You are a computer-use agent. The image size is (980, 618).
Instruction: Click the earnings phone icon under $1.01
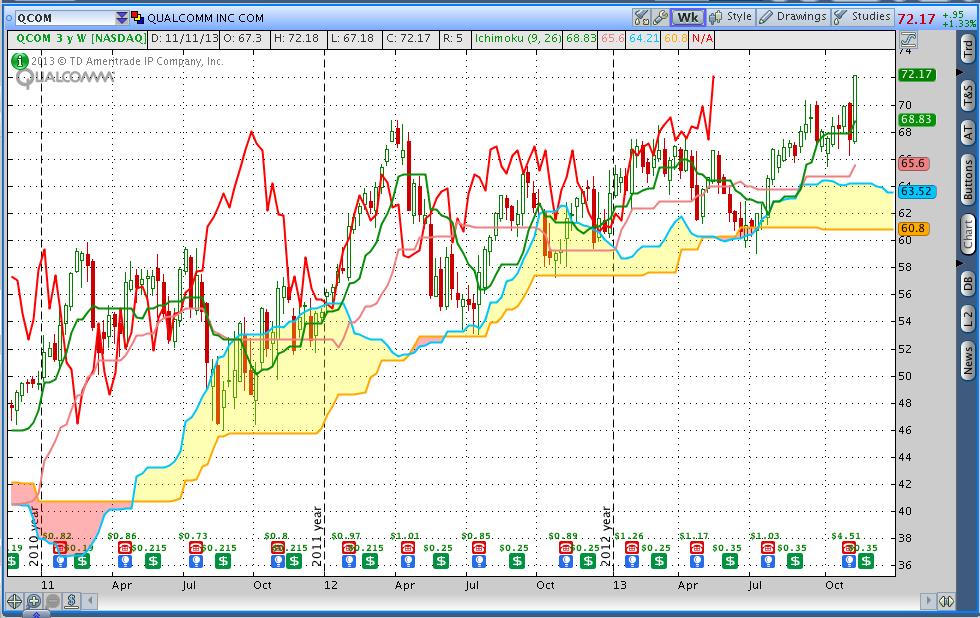pyautogui.click(x=407, y=547)
